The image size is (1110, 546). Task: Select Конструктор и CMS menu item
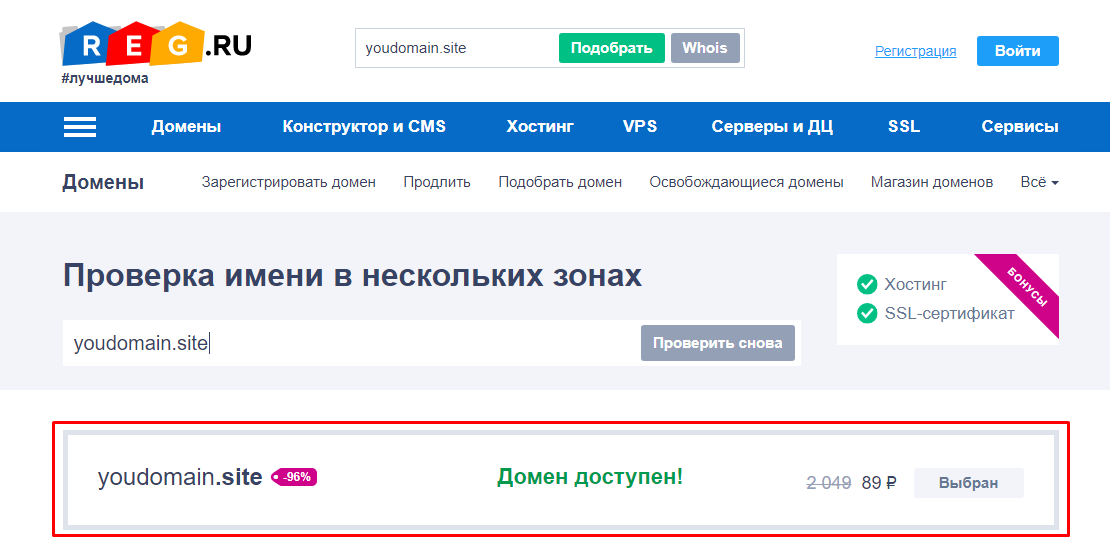(364, 127)
